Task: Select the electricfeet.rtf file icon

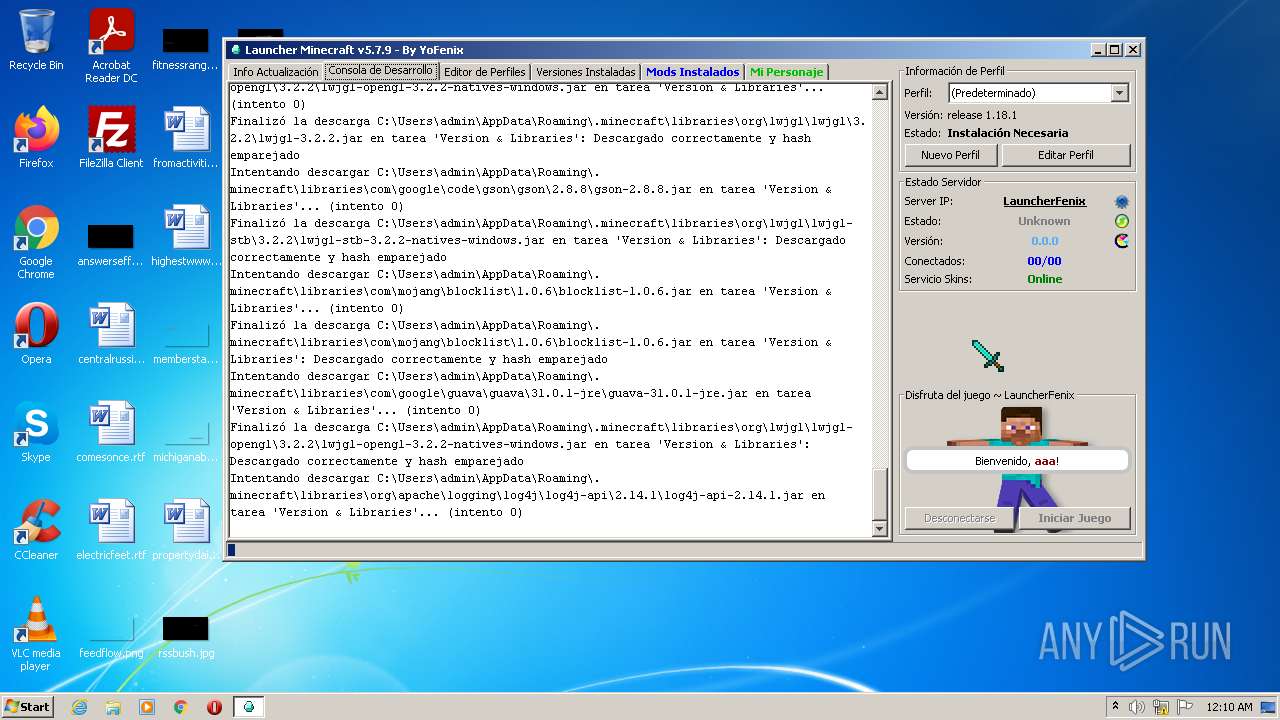Action: pyautogui.click(x=111, y=530)
